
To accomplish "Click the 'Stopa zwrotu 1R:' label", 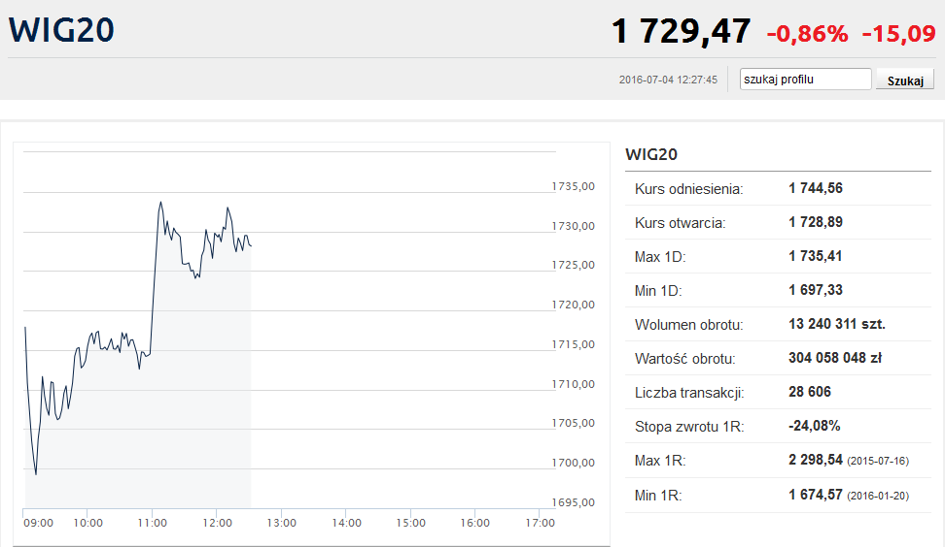I will (689, 427).
